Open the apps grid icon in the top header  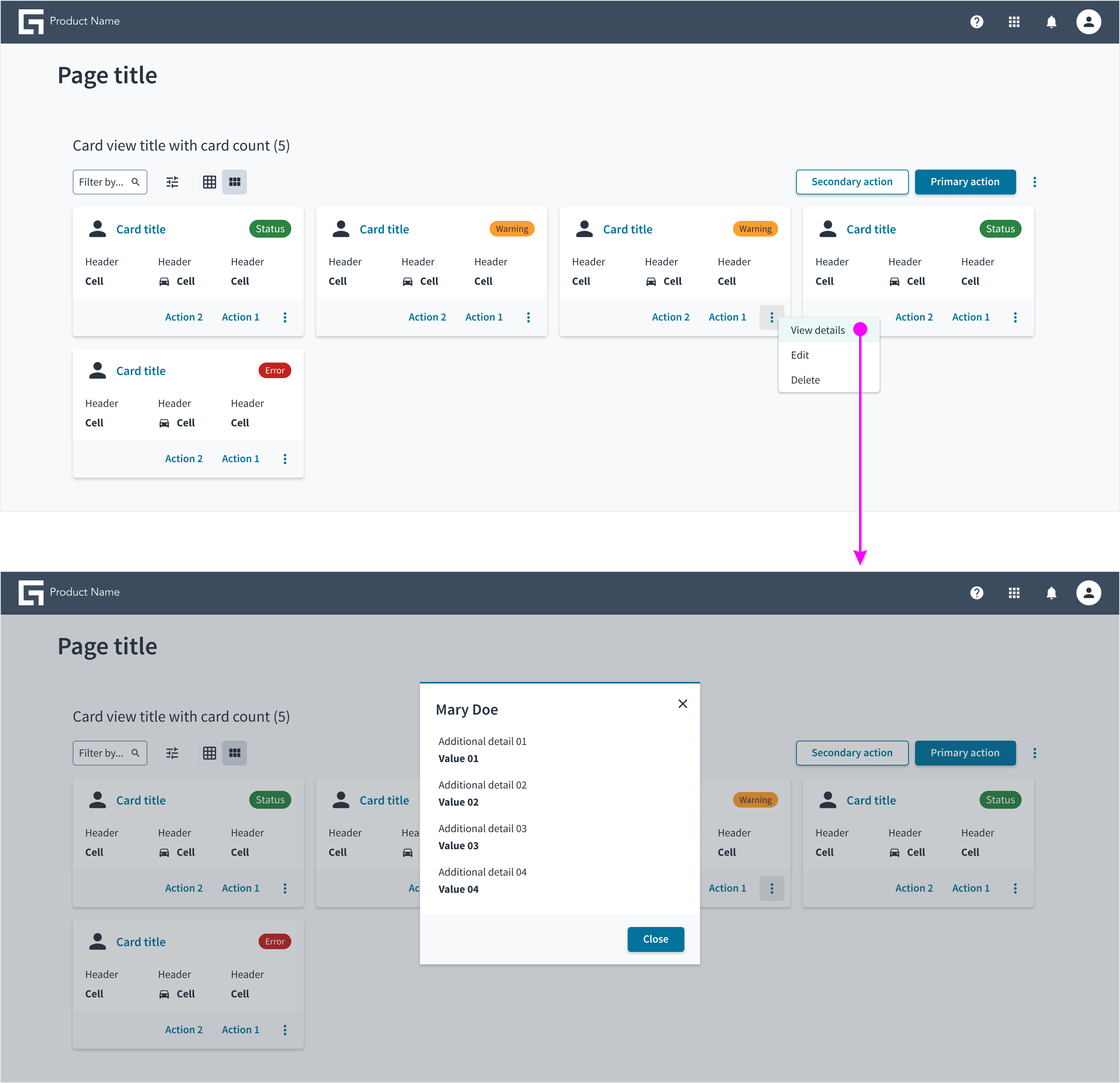(x=1014, y=22)
